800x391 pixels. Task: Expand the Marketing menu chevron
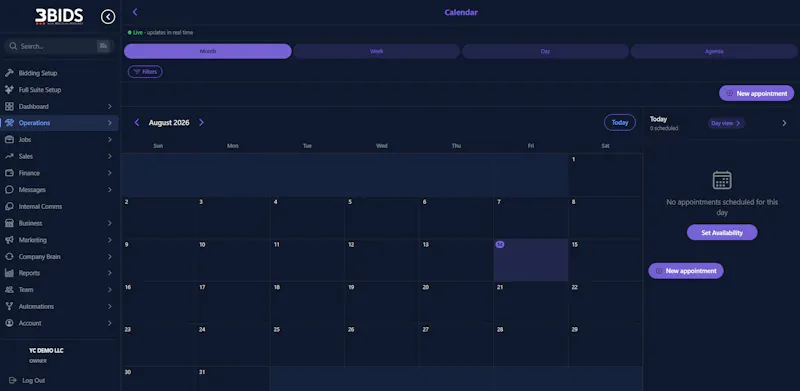110,240
